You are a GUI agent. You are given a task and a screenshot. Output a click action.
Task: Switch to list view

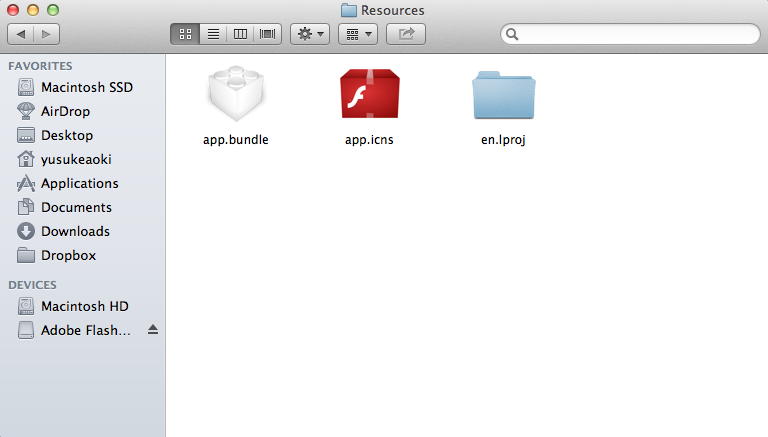(x=213, y=34)
